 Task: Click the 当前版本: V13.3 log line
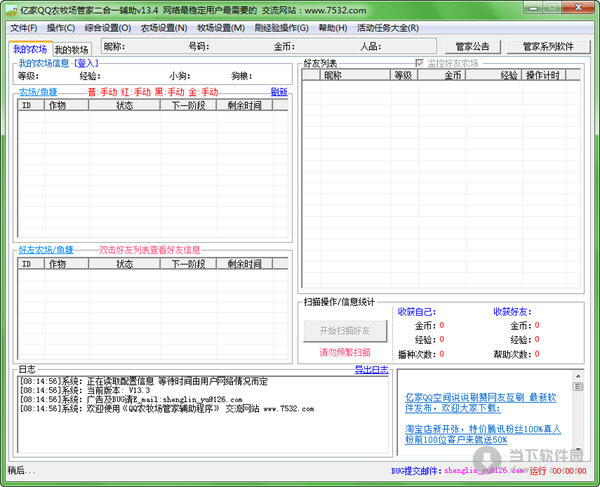(x=85, y=390)
